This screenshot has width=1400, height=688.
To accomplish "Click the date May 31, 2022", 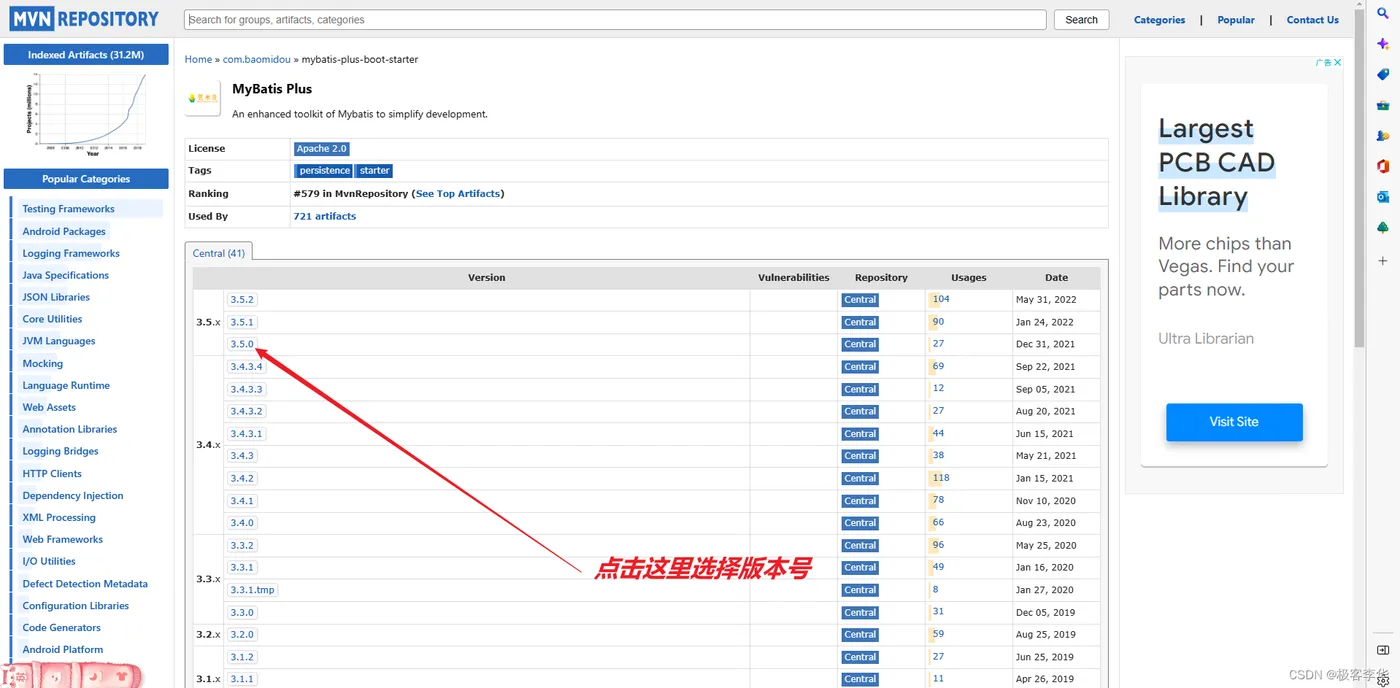I will tap(1045, 300).
